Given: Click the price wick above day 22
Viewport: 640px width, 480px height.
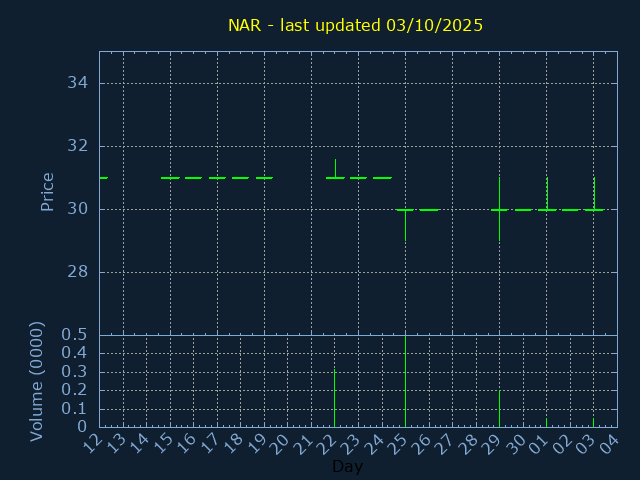Looking at the screenshot, I should tap(335, 166).
